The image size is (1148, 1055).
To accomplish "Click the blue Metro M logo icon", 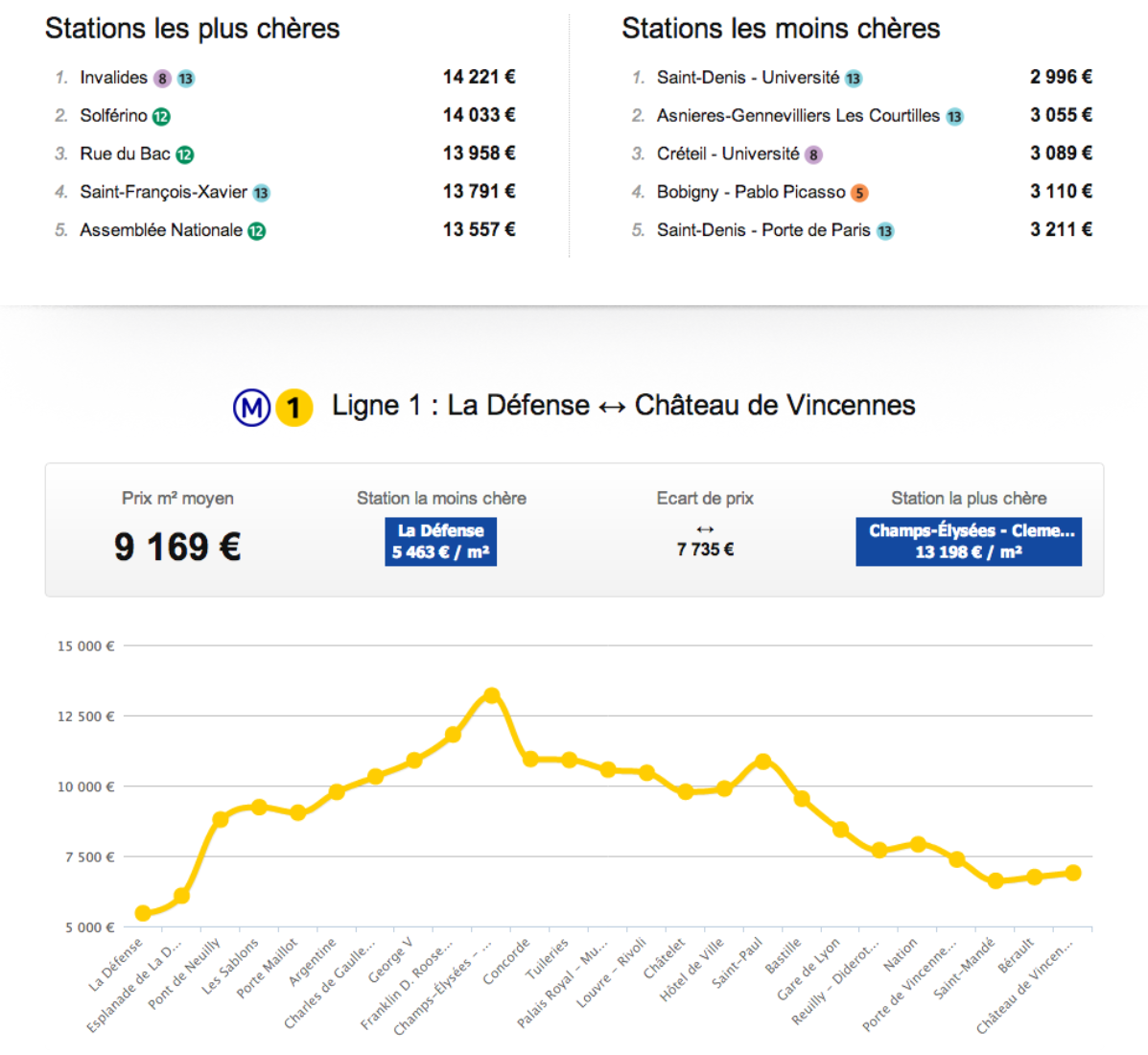I will [251, 408].
